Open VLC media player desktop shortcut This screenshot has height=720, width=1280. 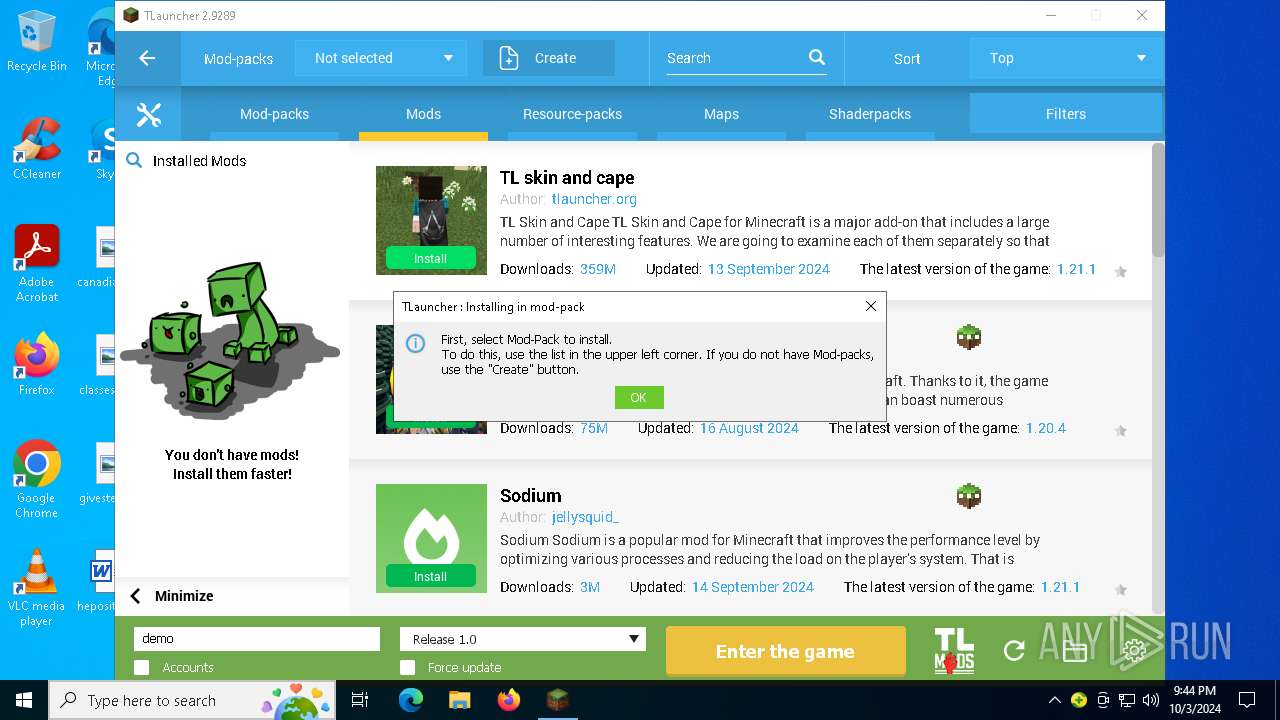(36, 587)
